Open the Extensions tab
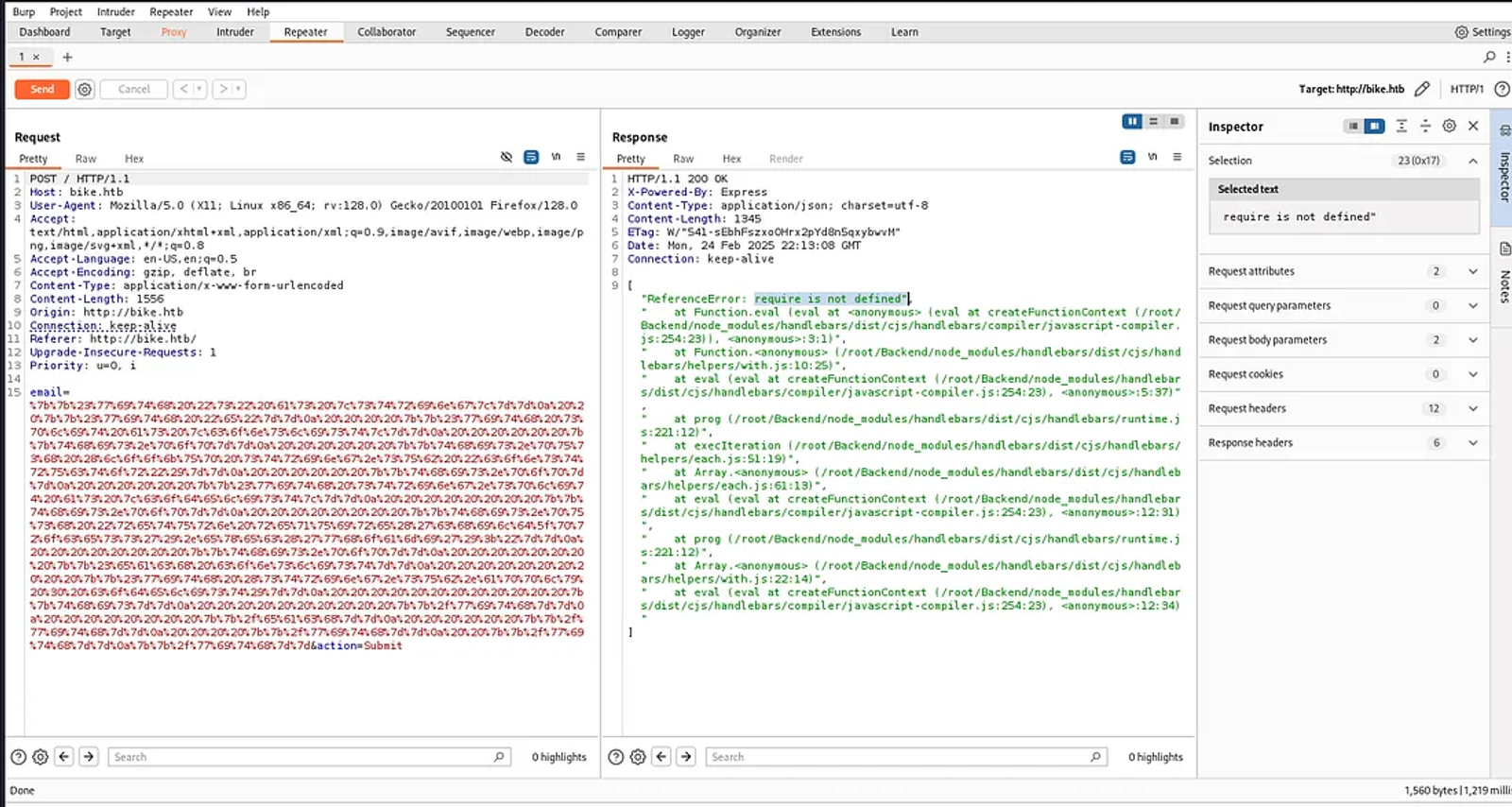 pos(835,32)
